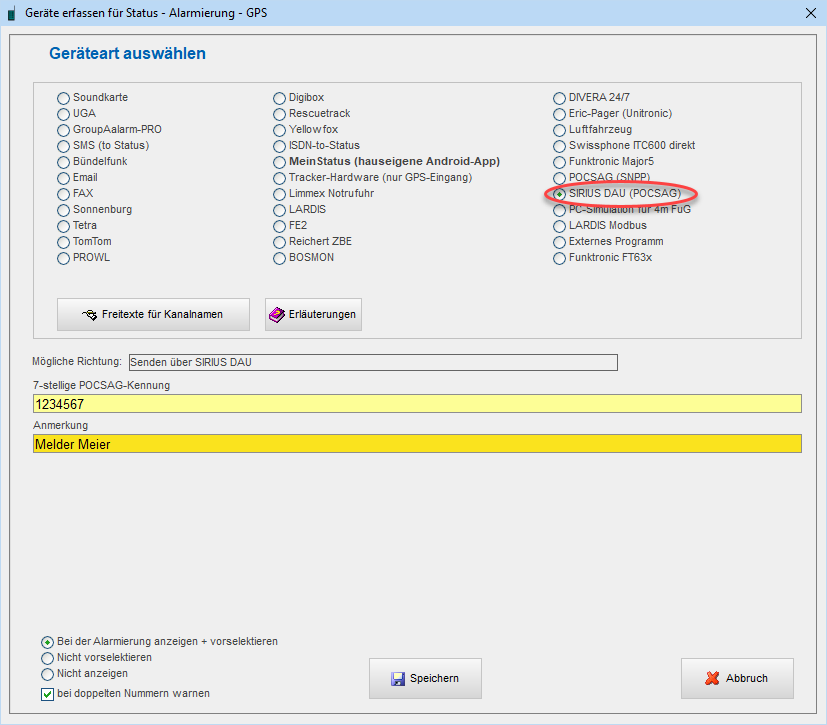827x725 pixels.
Task: Open the Erläuterungen help book
Action: click(313, 314)
